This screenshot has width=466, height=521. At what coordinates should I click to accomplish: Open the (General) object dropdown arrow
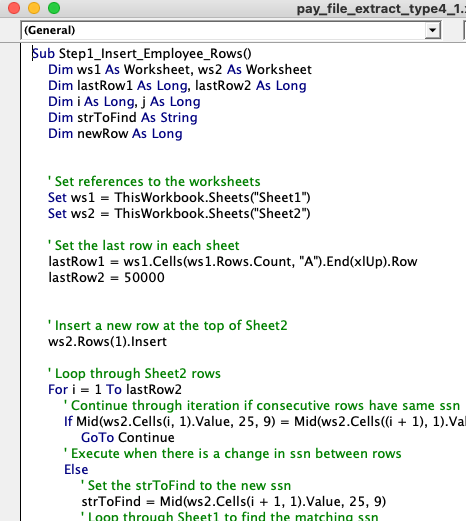coord(433,30)
